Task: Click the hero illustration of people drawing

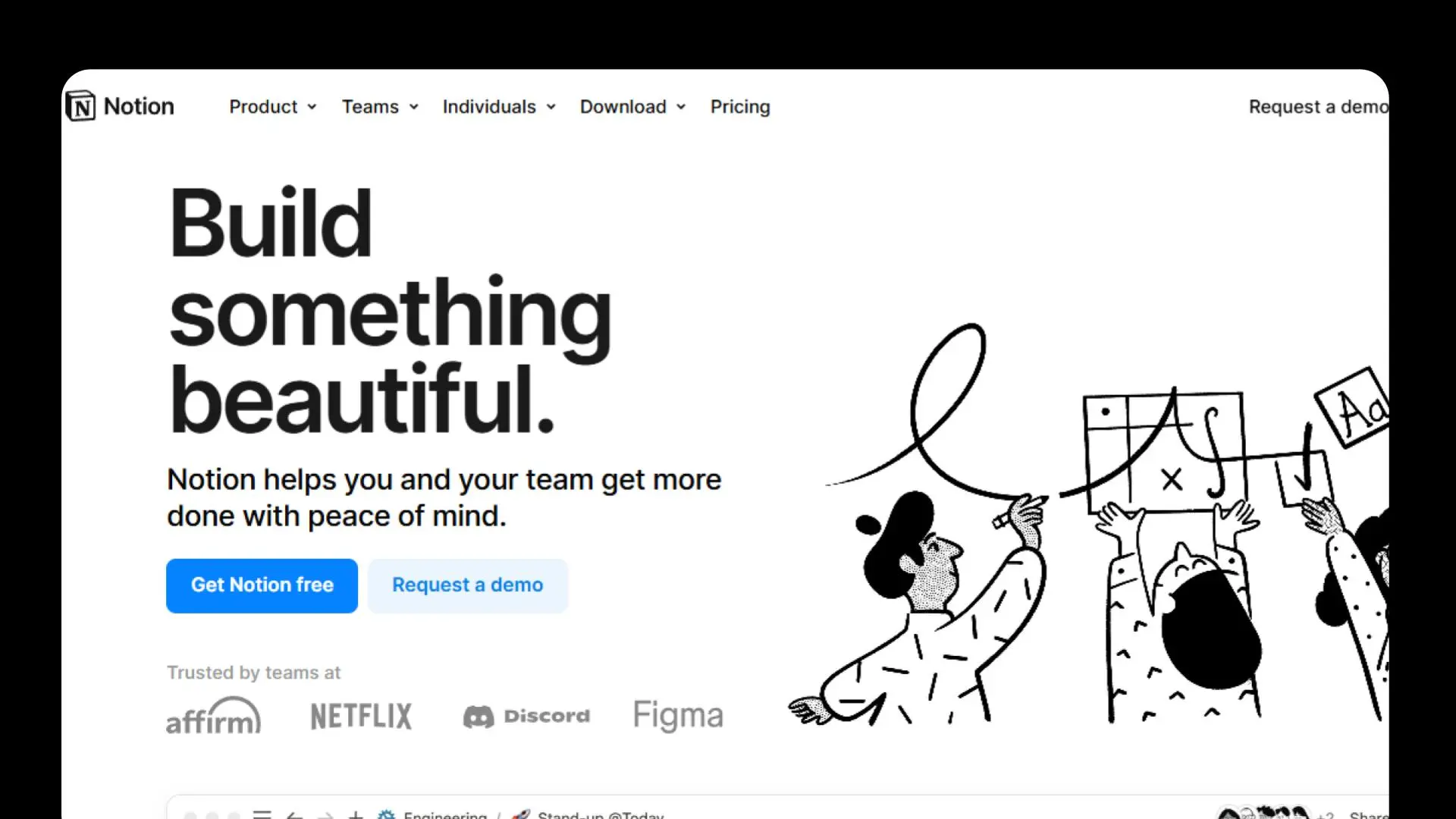Action: tap(1088, 523)
